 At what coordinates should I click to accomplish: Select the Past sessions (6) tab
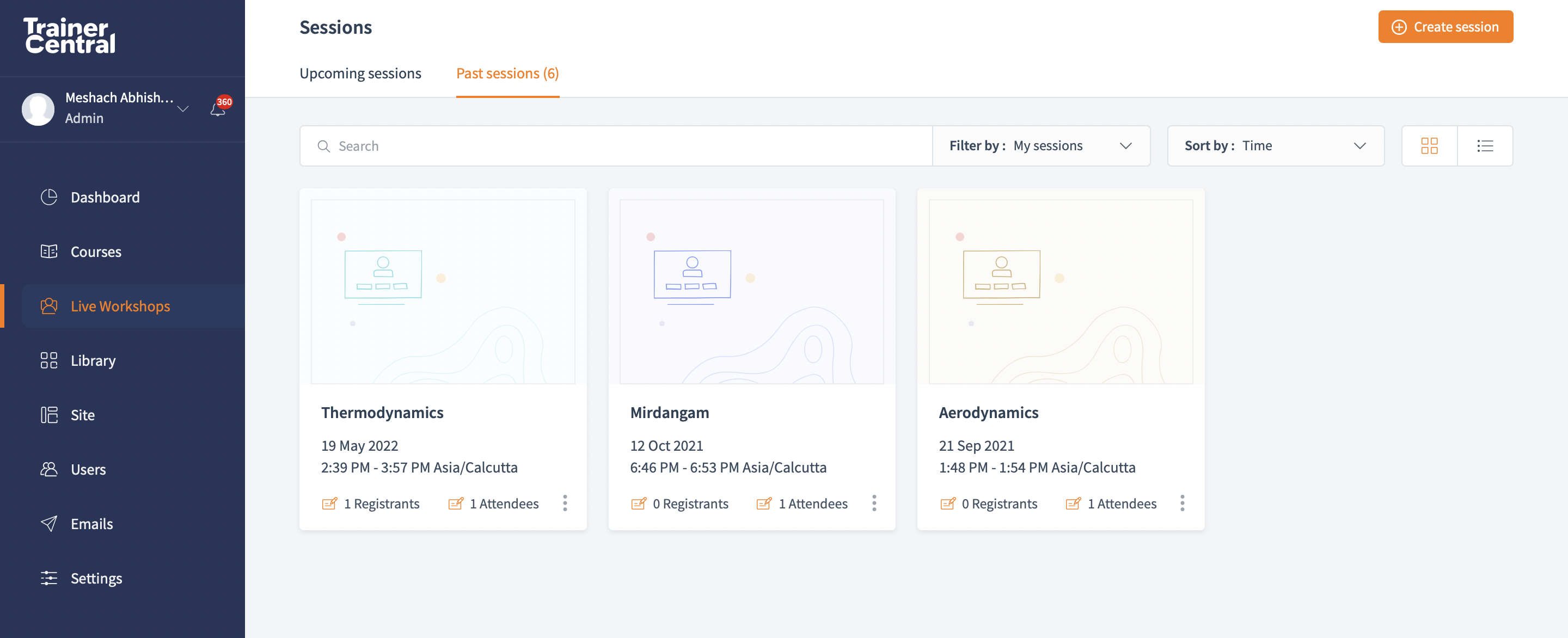point(507,73)
